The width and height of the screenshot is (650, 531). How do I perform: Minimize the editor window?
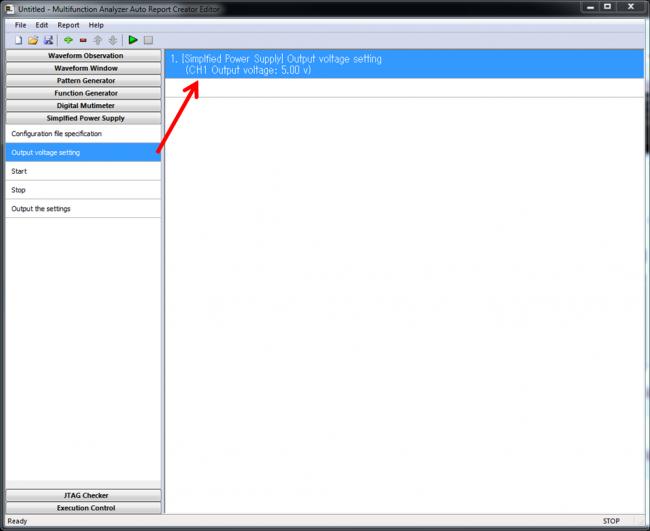[x=591, y=7]
